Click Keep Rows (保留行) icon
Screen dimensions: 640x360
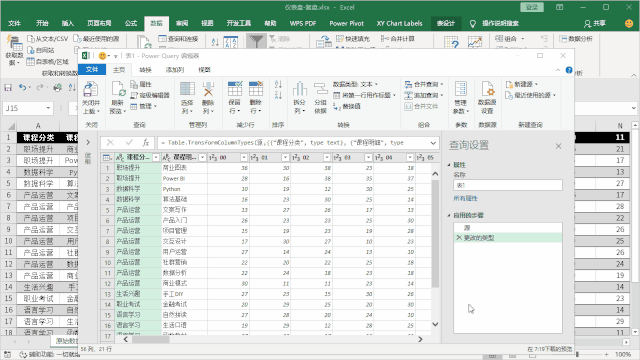point(234,89)
